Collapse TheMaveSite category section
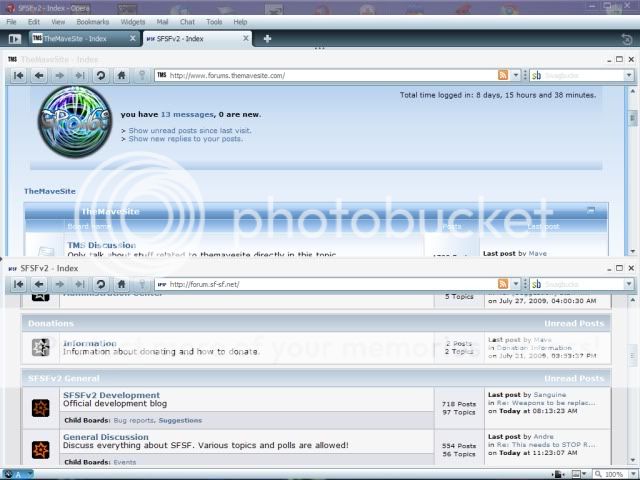640x480 pixels. coord(591,210)
